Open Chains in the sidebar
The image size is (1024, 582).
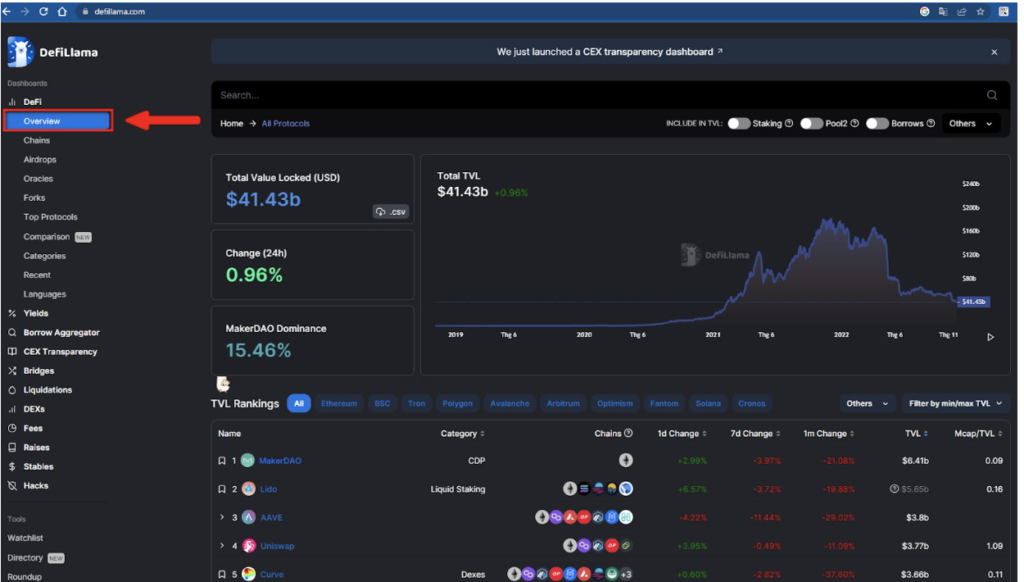coord(37,140)
